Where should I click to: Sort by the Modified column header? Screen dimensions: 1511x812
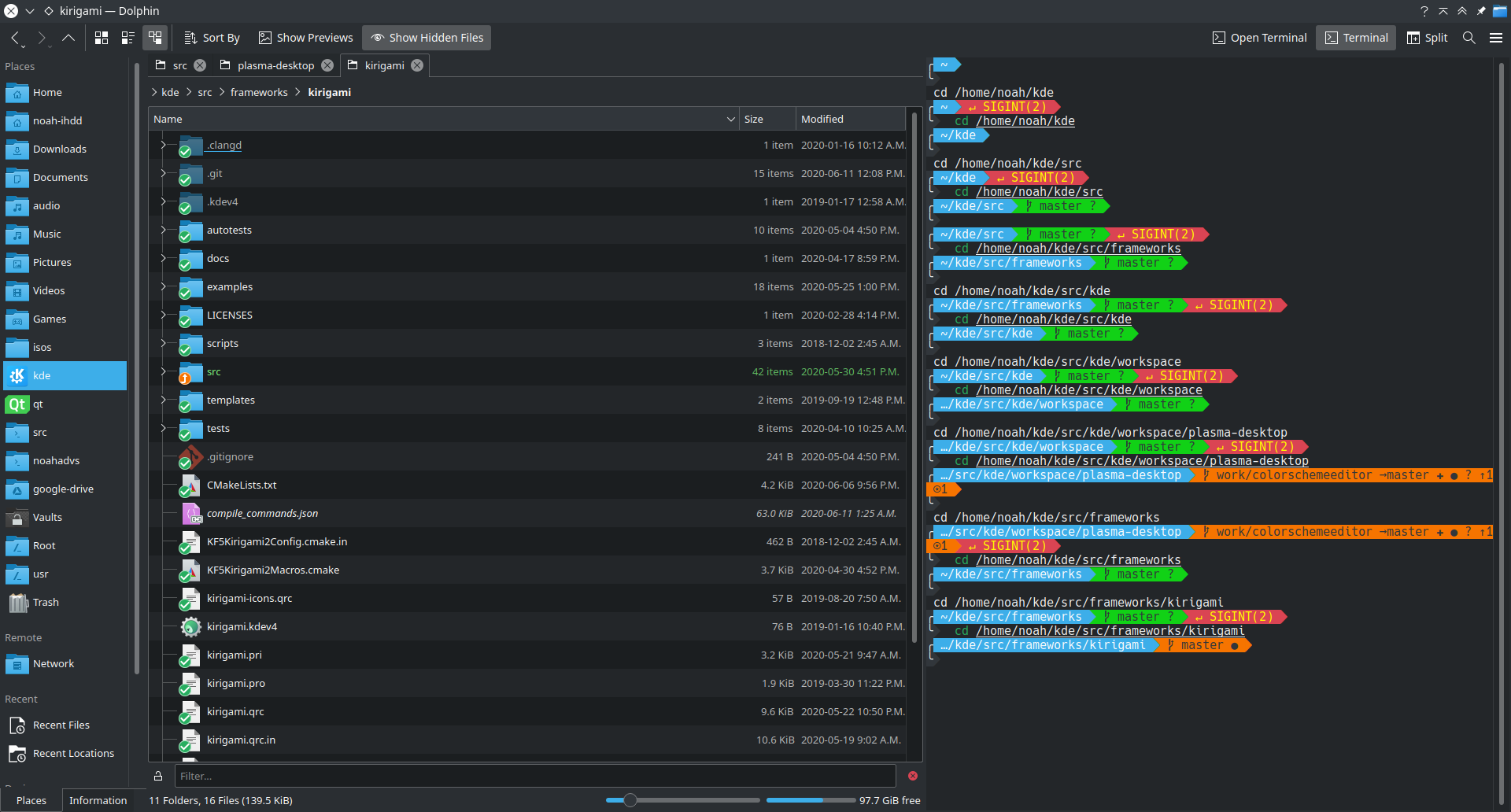click(851, 119)
